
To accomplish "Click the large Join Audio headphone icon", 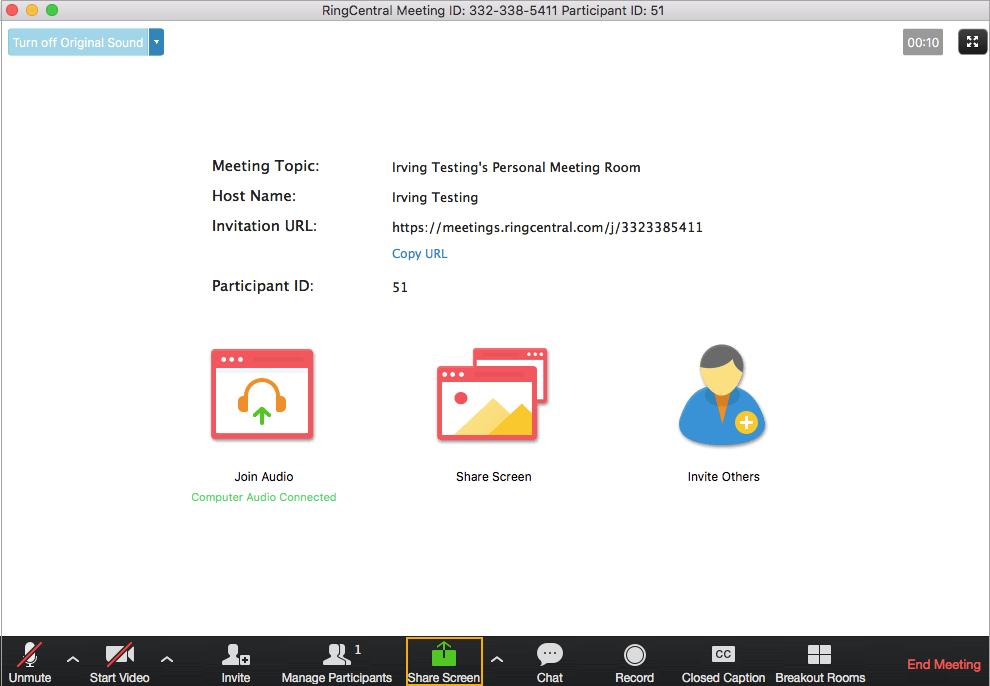I will tap(262, 394).
